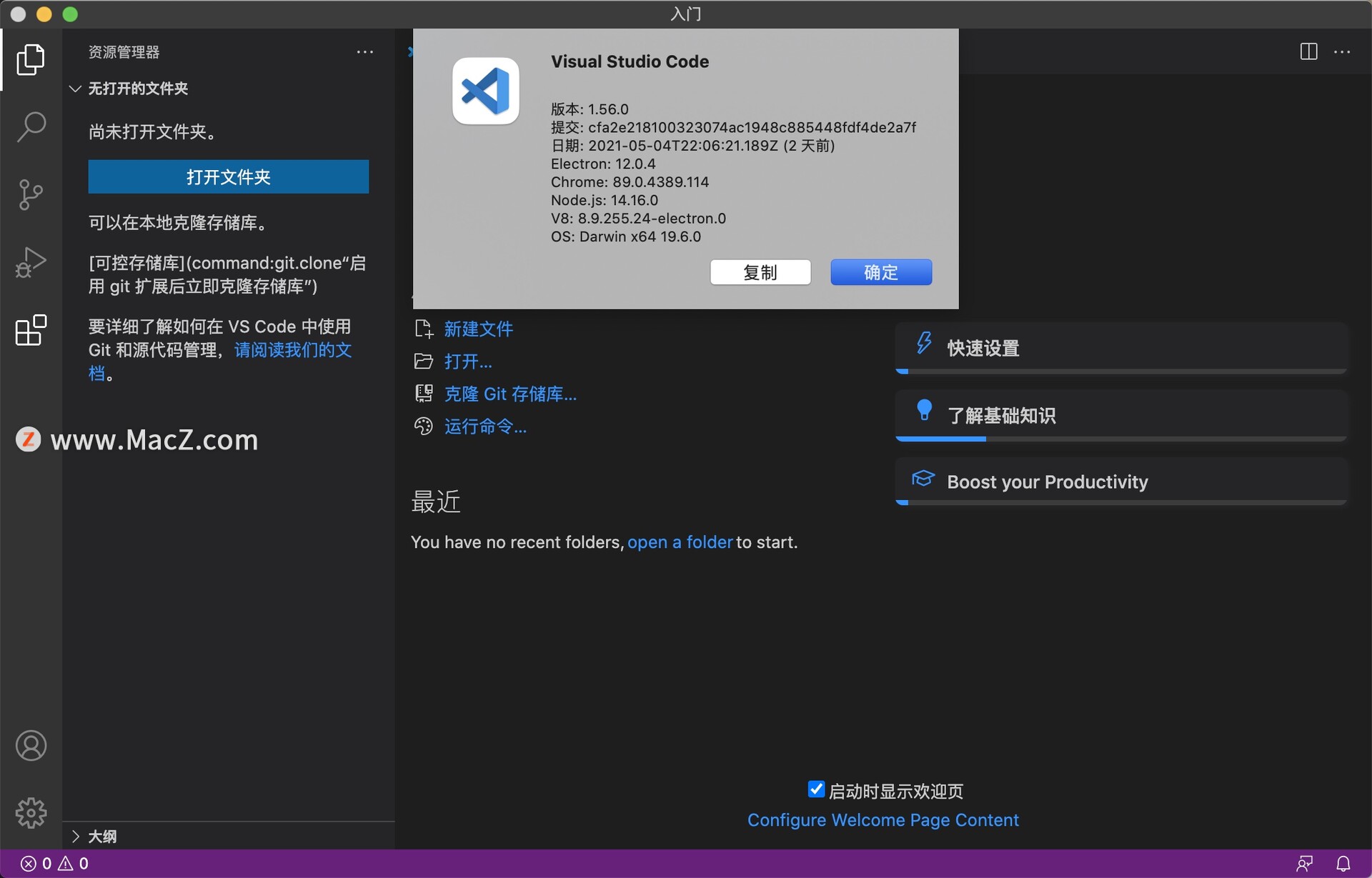The height and width of the screenshot is (878, 1372).
Task: Toggle the 启动时显示欢迎页 checkbox
Action: (816, 789)
